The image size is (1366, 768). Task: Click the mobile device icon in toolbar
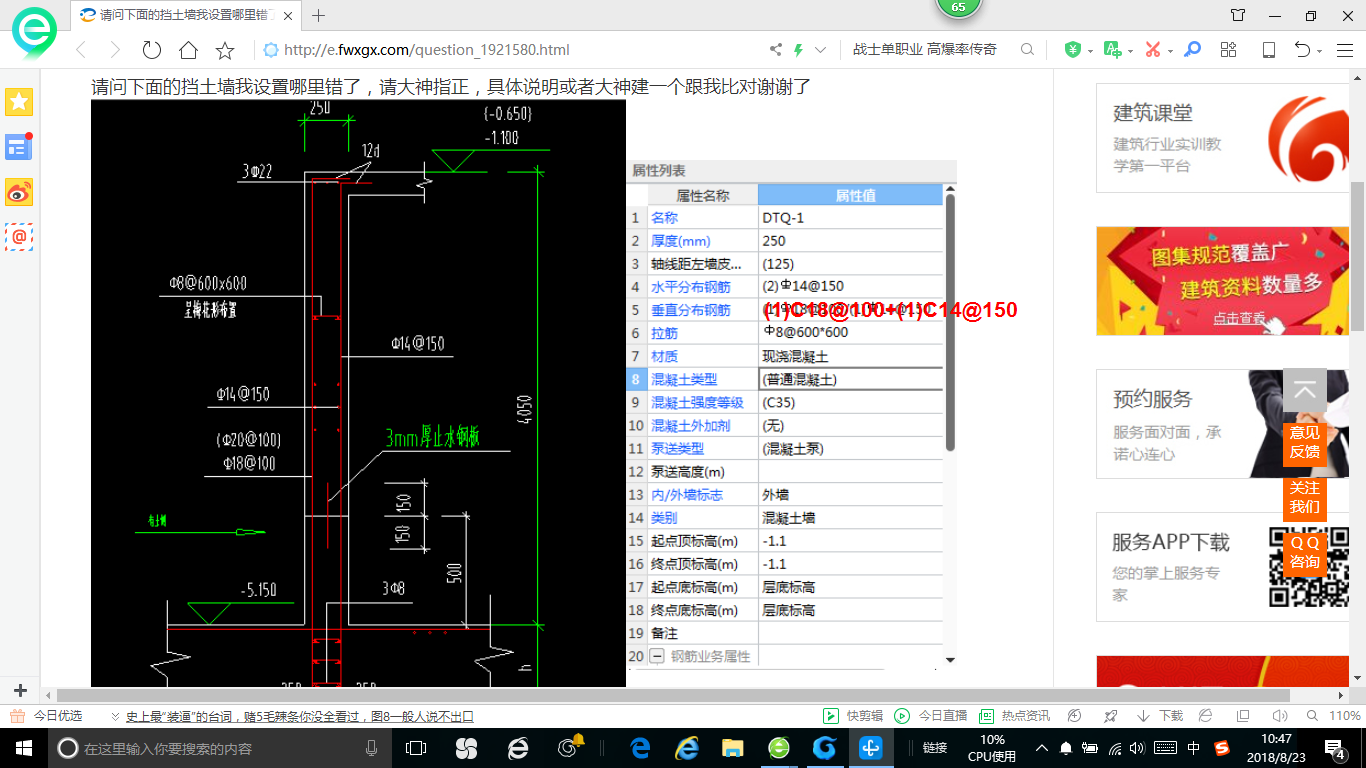[x=1268, y=50]
